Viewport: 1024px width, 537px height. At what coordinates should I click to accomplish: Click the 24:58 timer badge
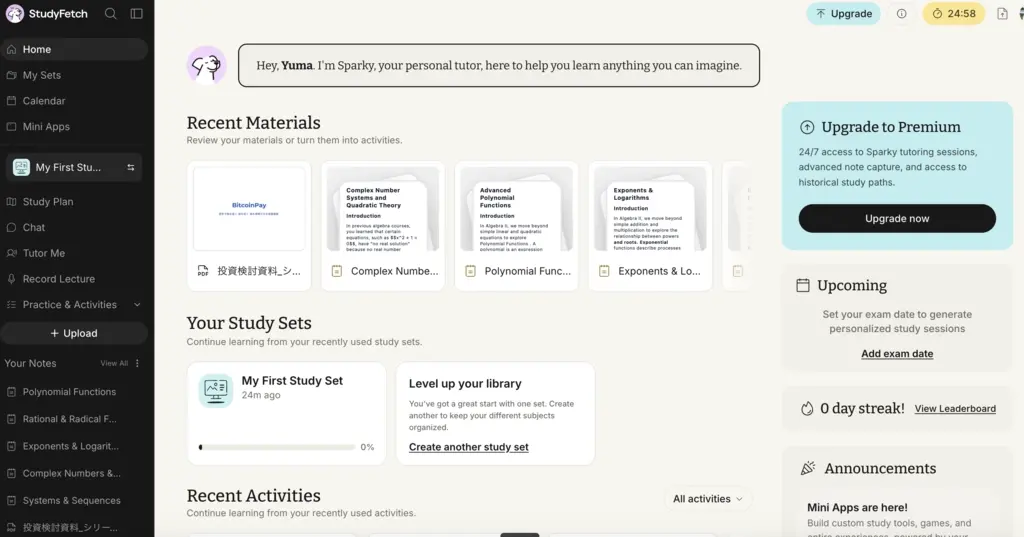tap(953, 14)
